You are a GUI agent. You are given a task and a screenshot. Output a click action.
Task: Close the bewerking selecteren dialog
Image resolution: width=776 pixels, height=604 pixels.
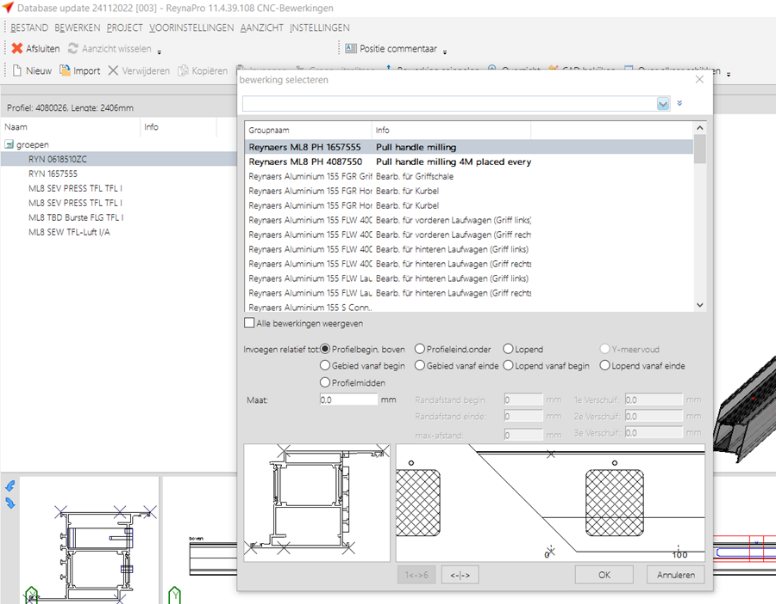click(x=699, y=79)
